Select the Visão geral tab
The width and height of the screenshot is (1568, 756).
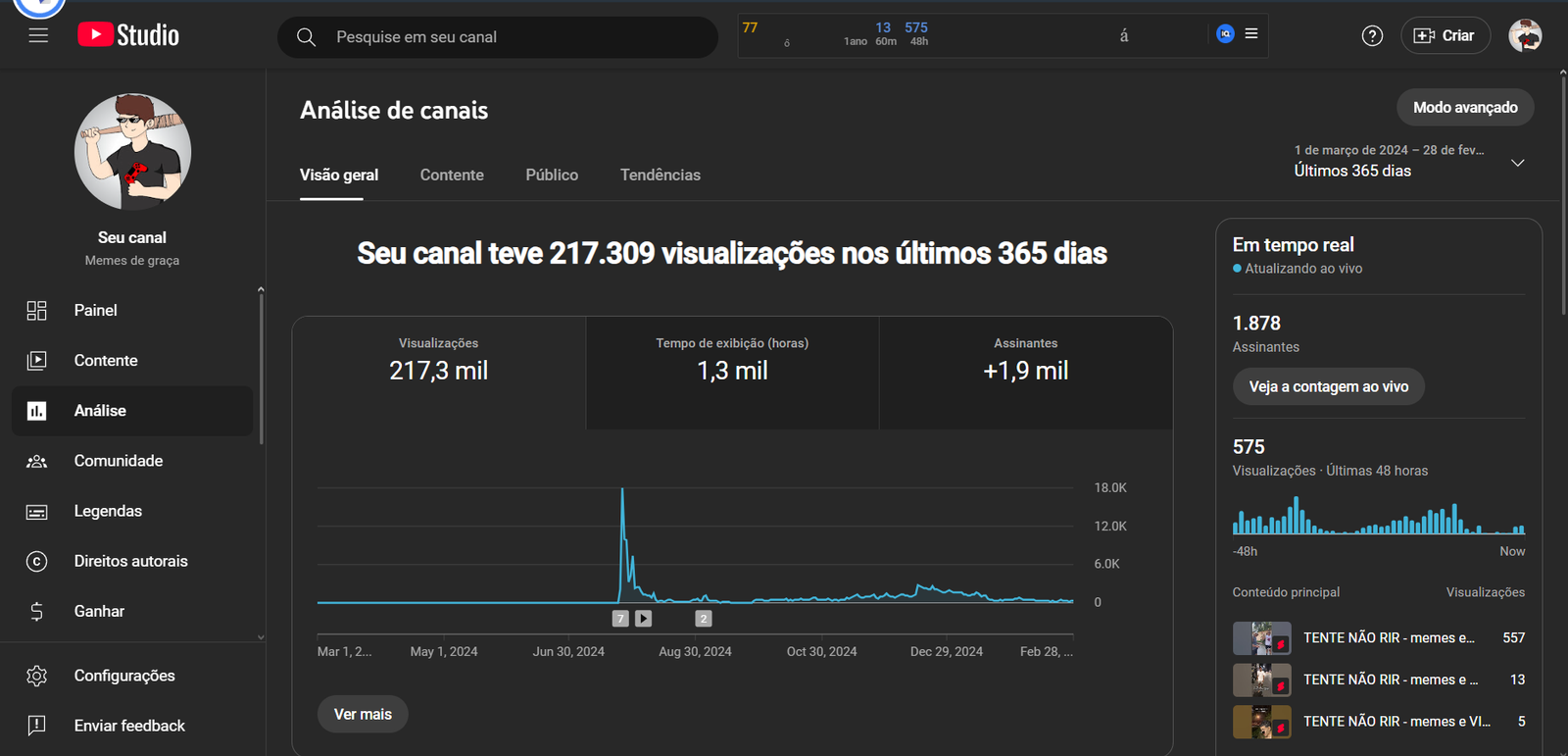pyautogui.click(x=339, y=176)
